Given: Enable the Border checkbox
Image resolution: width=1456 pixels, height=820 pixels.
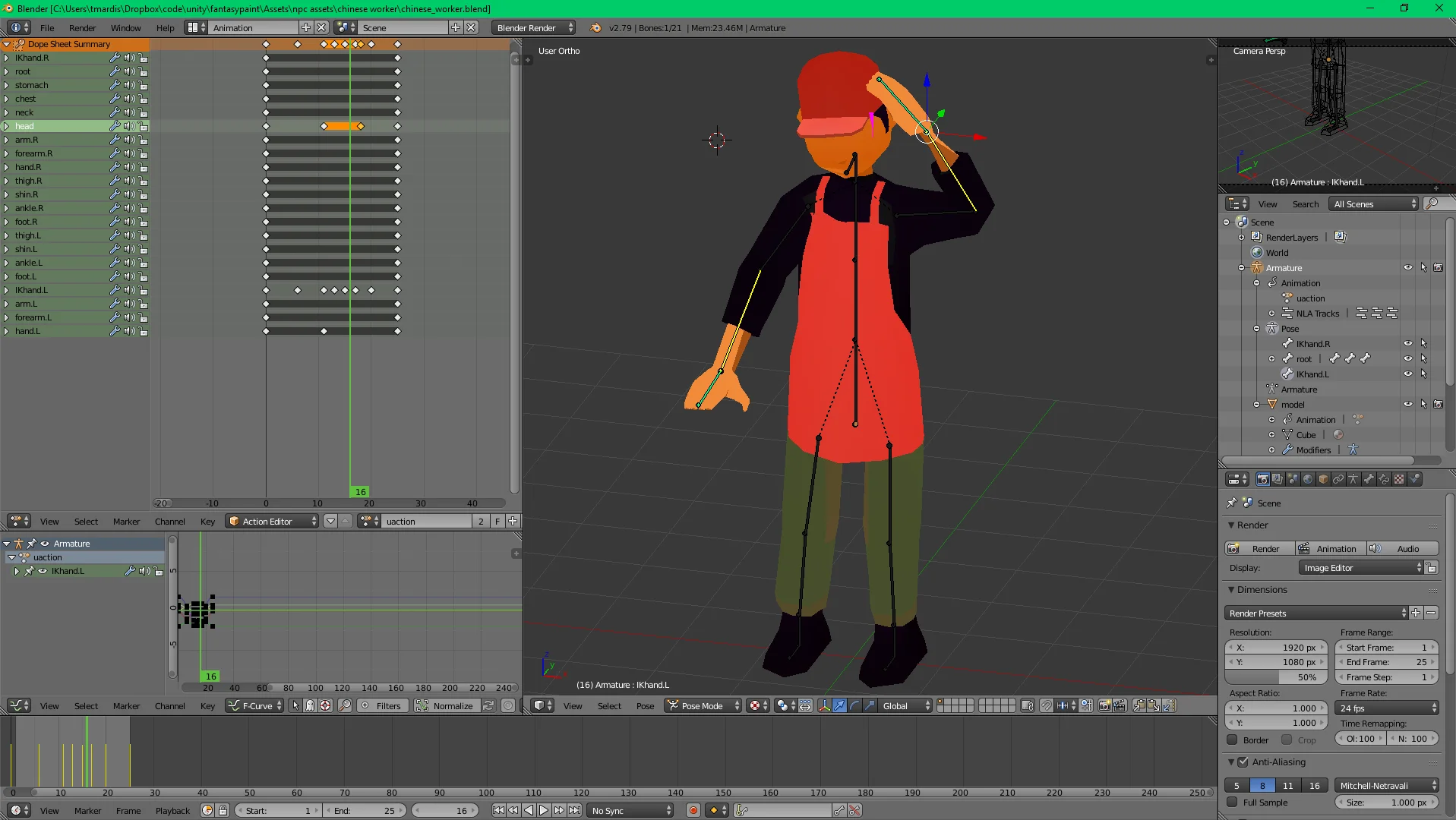Looking at the screenshot, I should click(x=1232, y=740).
